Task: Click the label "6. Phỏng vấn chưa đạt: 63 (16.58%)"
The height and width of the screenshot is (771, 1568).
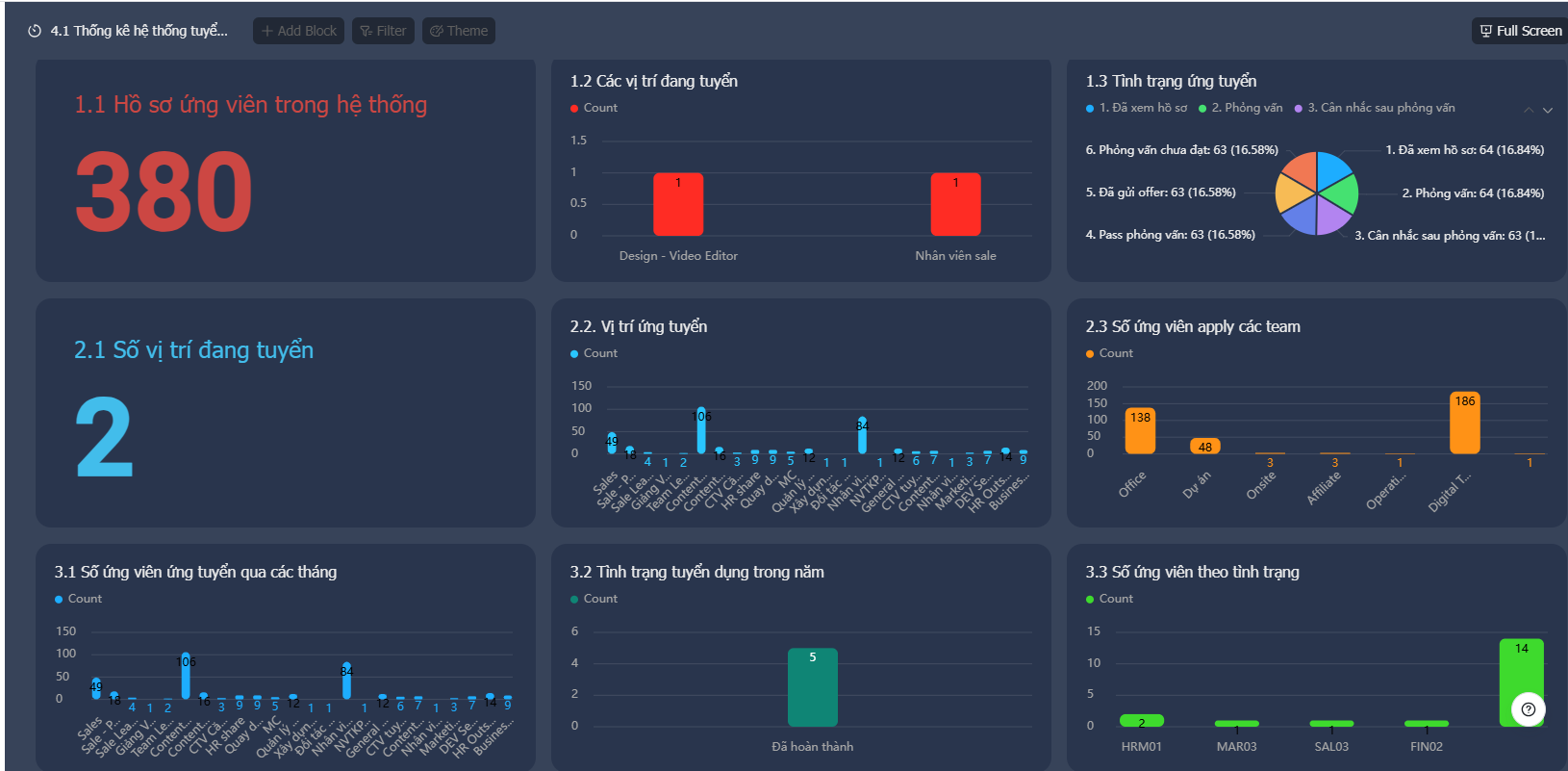Action: point(1182,150)
